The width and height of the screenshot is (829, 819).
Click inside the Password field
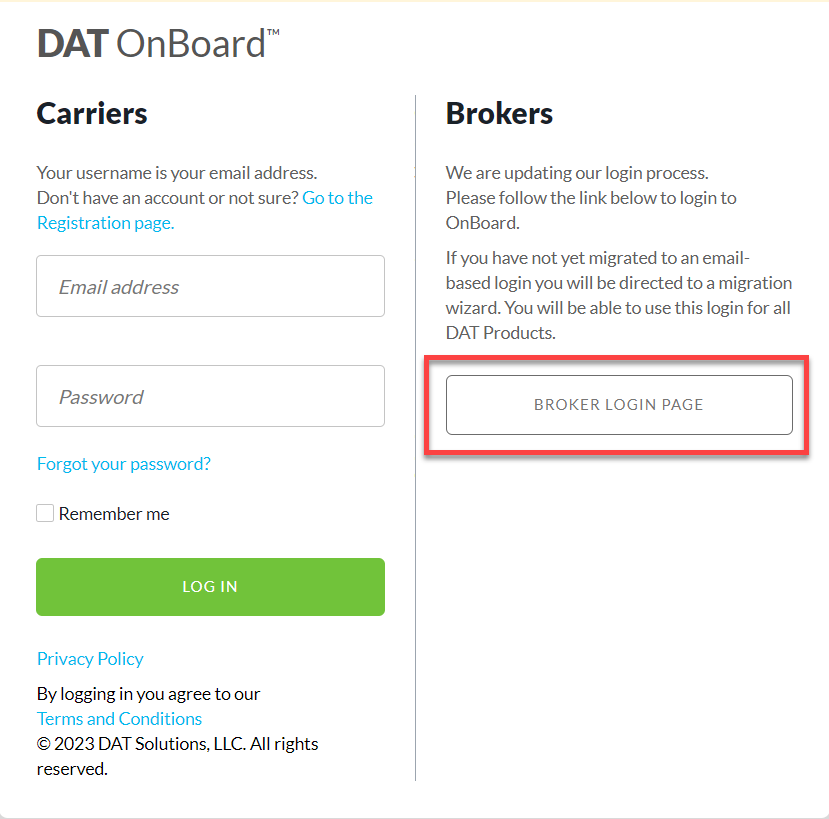(x=210, y=396)
